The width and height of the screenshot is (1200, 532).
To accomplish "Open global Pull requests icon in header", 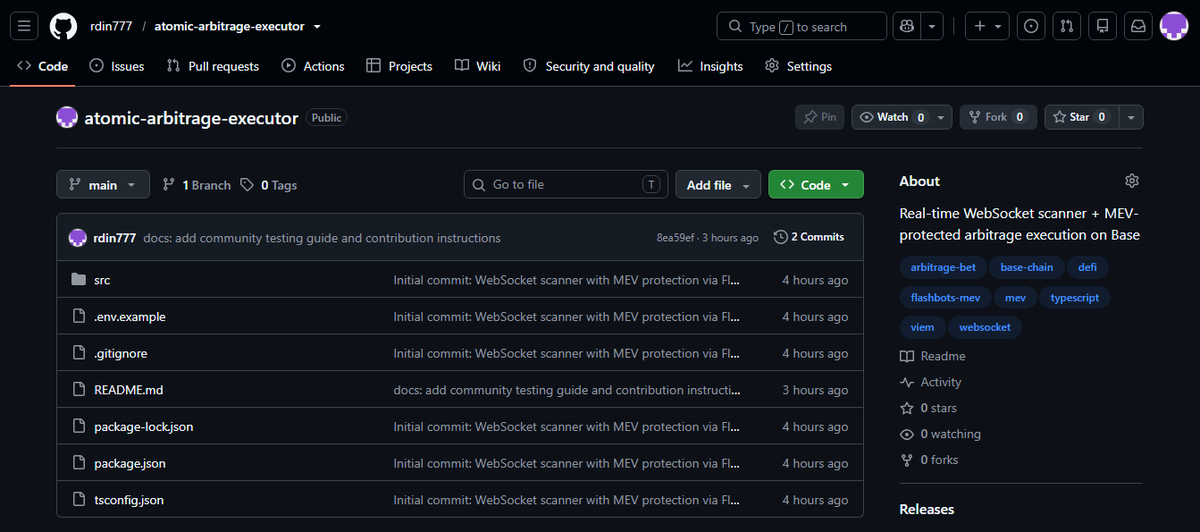I will [1067, 26].
